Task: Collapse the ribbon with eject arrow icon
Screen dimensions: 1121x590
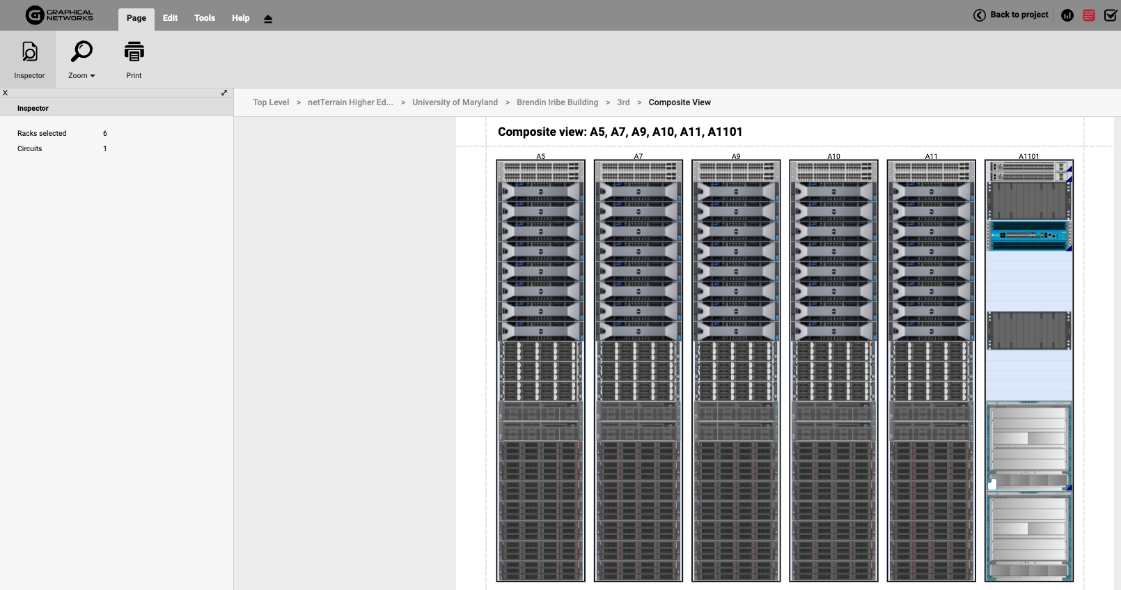Action: 268,19
